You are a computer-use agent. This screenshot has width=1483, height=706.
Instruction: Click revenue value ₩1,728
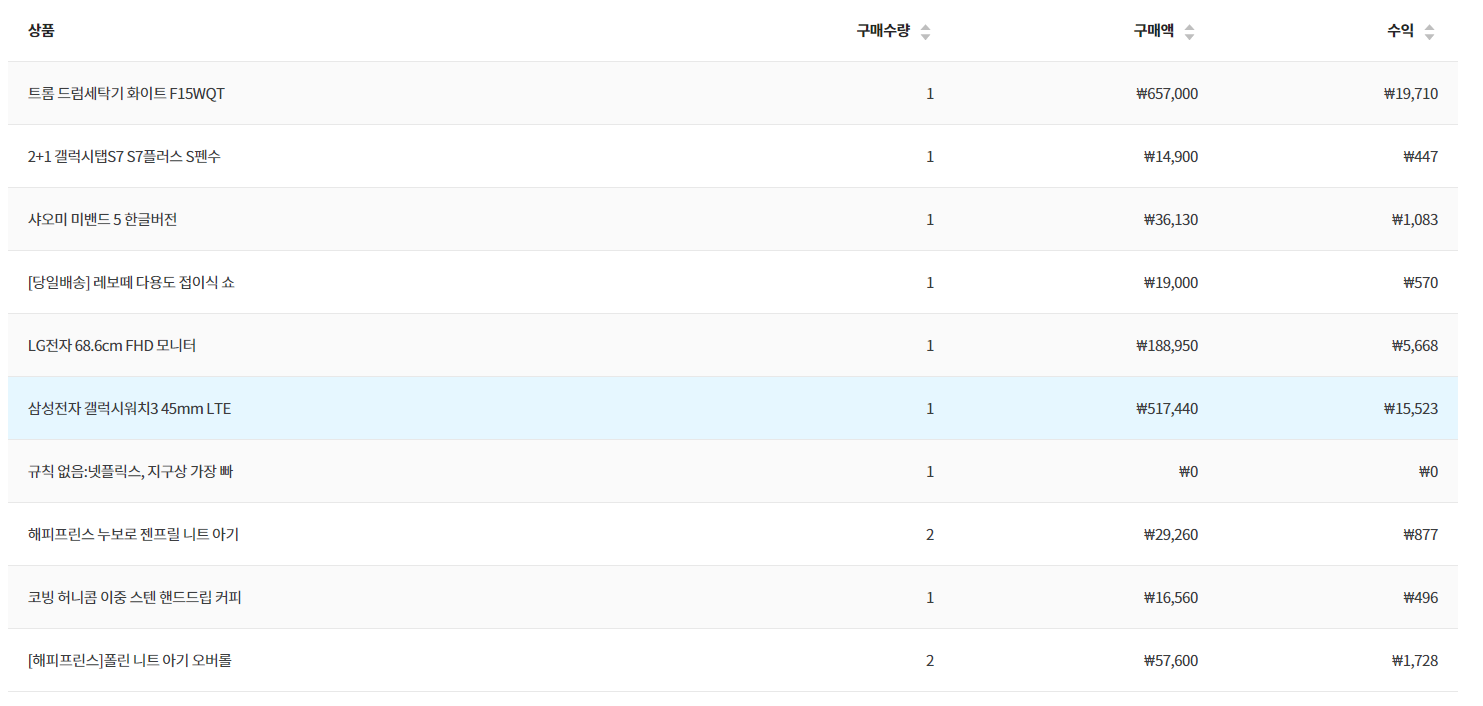(1415, 661)
